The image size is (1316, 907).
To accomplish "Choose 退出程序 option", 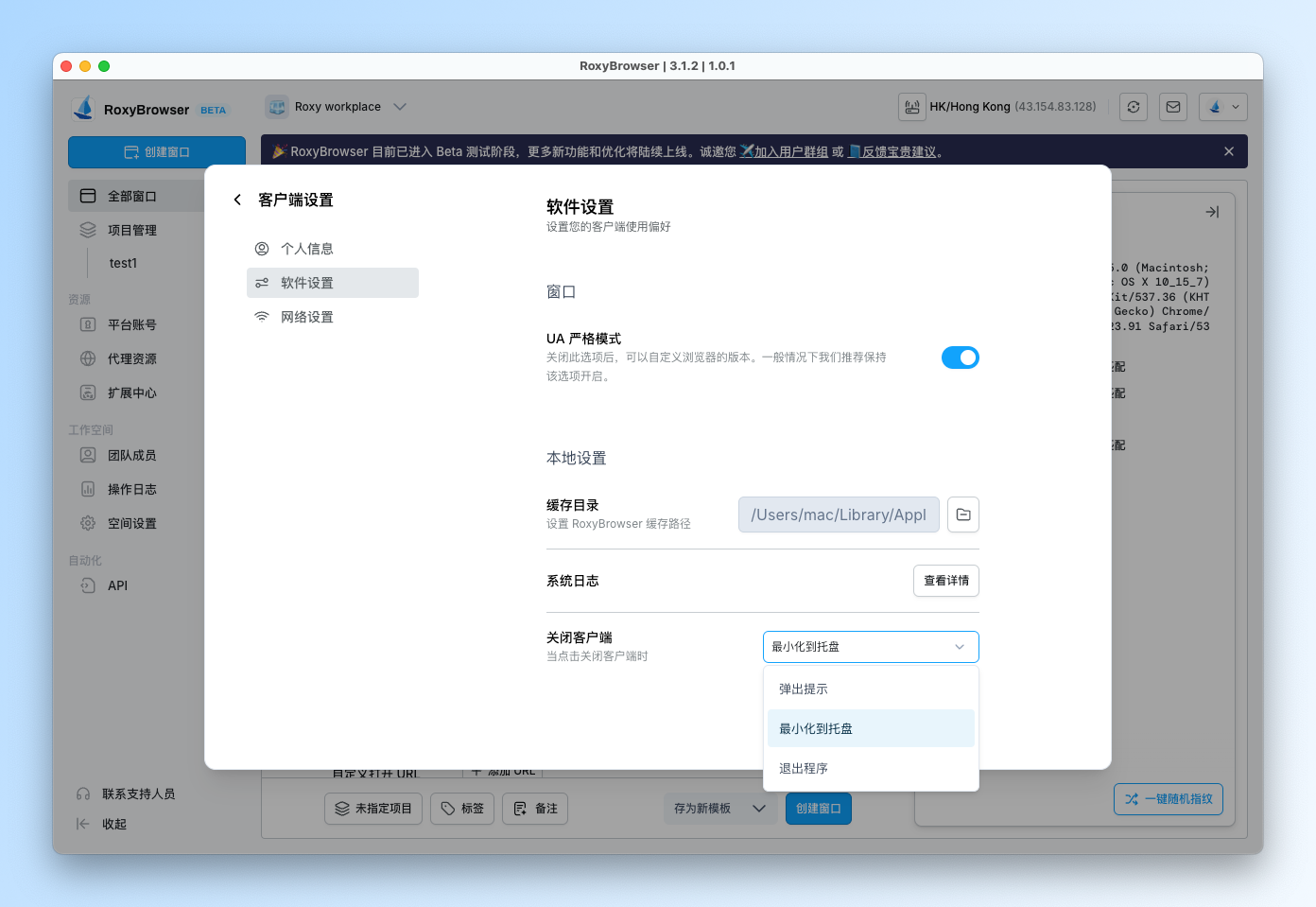I will point(871,768).
